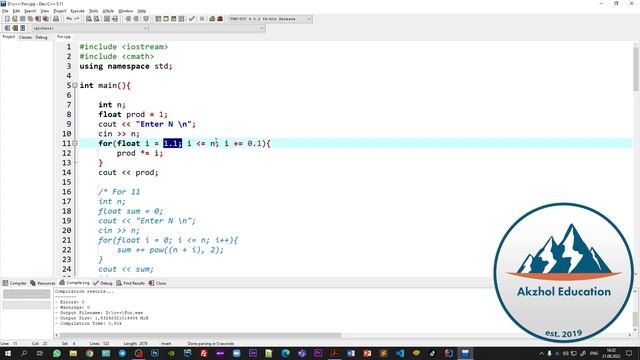This screenshot has width=640, height=360.
Task: Open the Compile Log bottom tab
Action: click(x=74, y=282)
